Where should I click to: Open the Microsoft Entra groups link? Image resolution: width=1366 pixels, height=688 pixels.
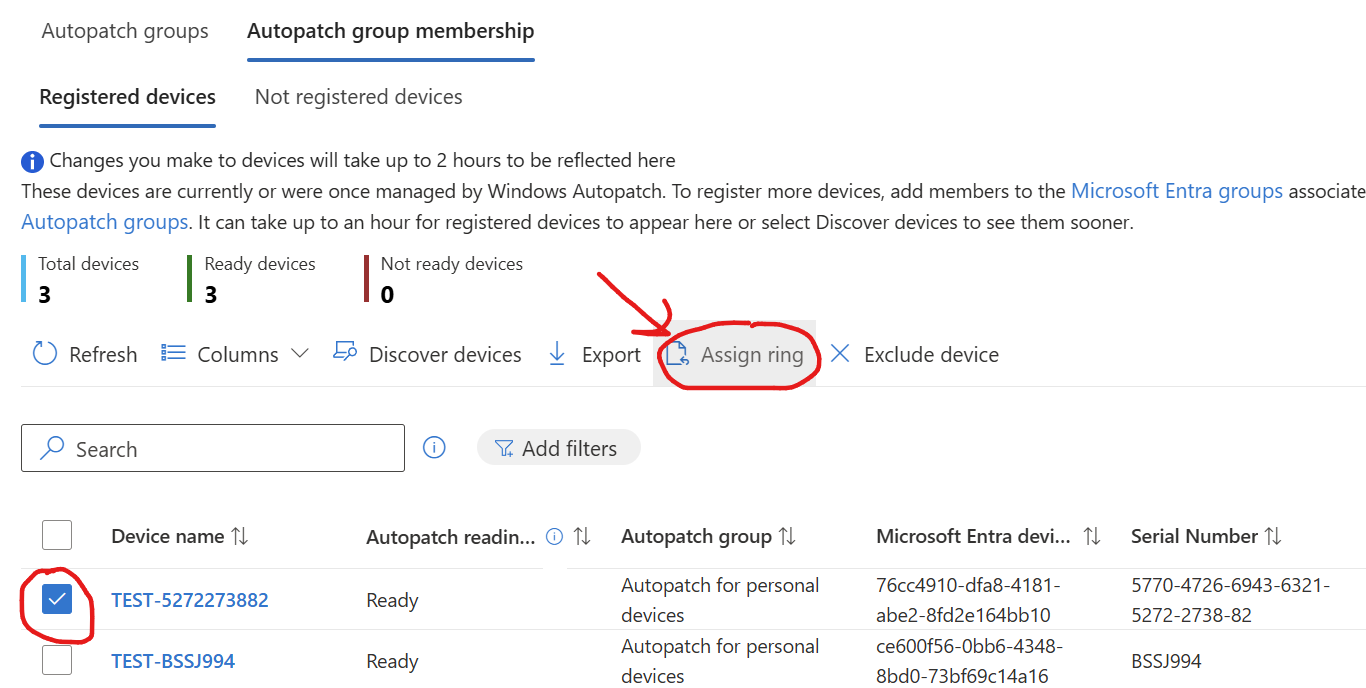coord(1177,191)
